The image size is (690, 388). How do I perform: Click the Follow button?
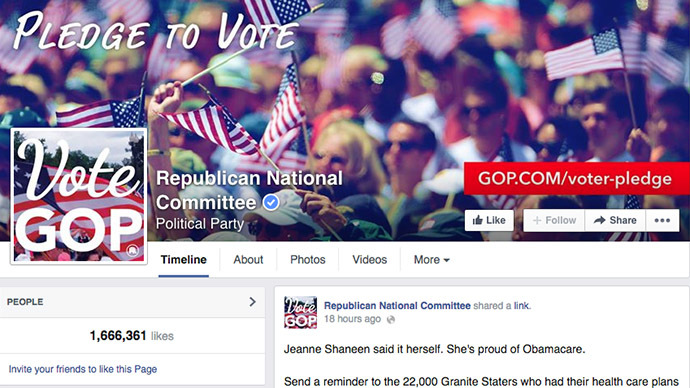pos(554,220)
